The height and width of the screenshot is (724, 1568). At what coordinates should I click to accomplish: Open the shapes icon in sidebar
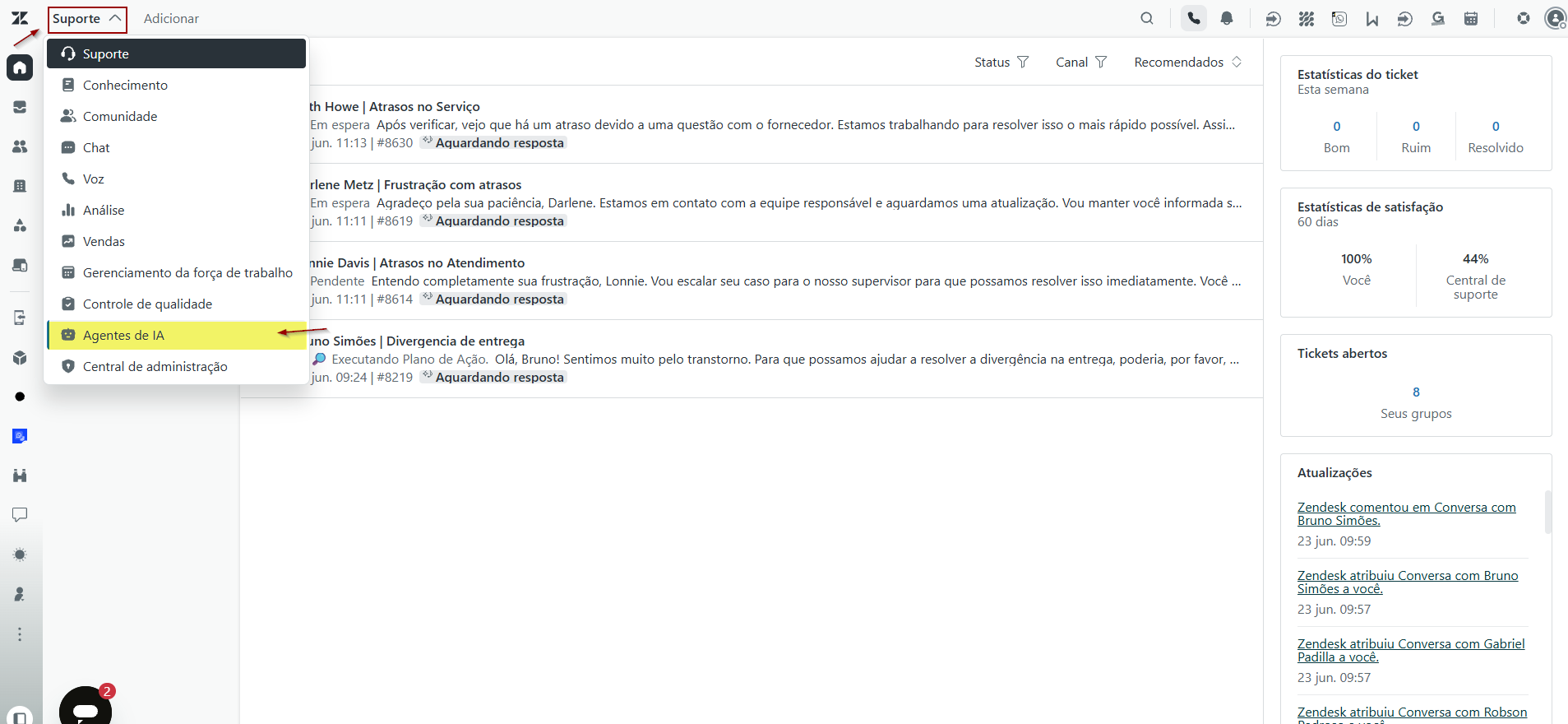(x=20, y=225)
